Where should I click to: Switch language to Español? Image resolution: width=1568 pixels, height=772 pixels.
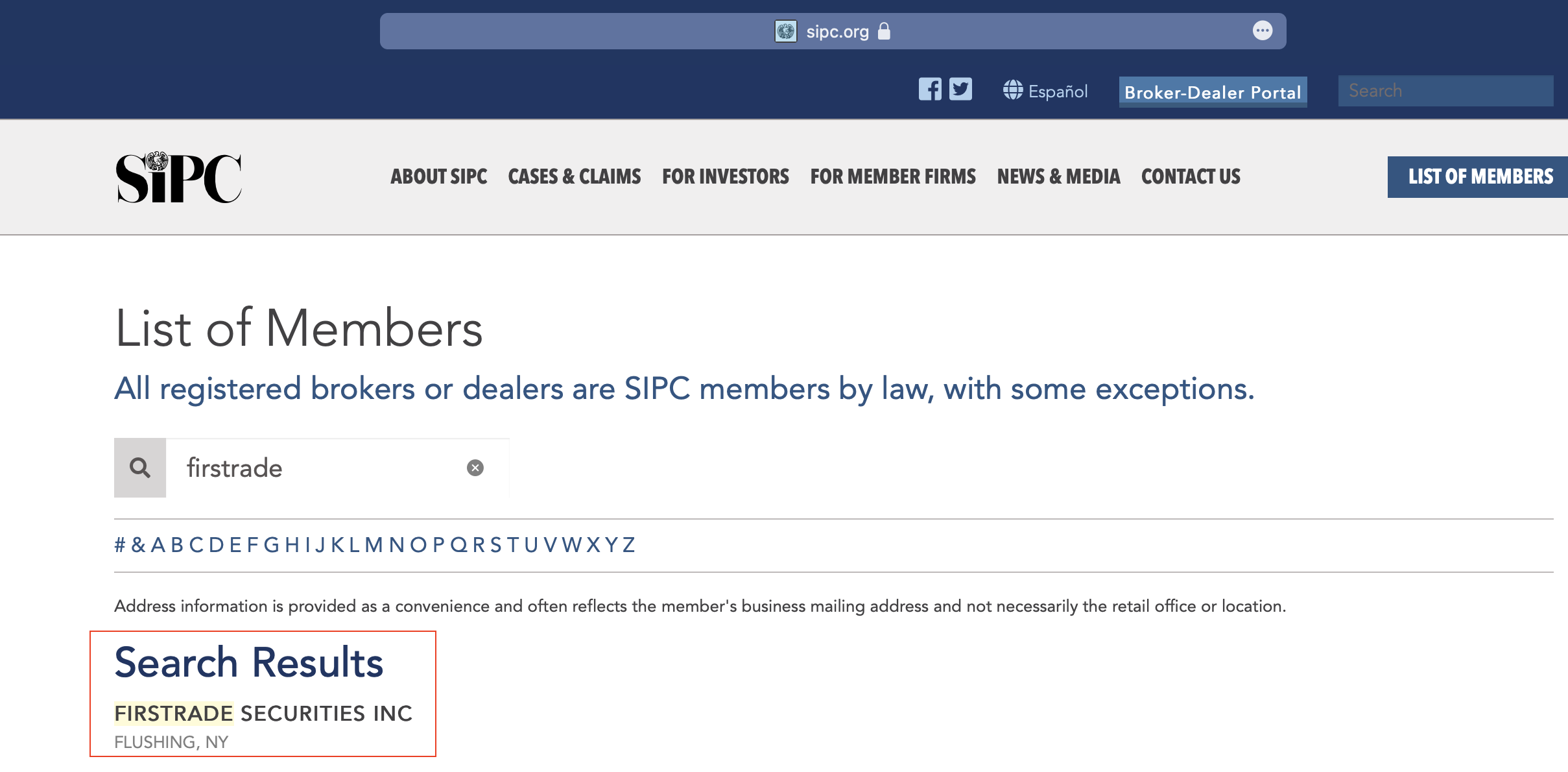pyautogui.click(x=1045, y=91)
